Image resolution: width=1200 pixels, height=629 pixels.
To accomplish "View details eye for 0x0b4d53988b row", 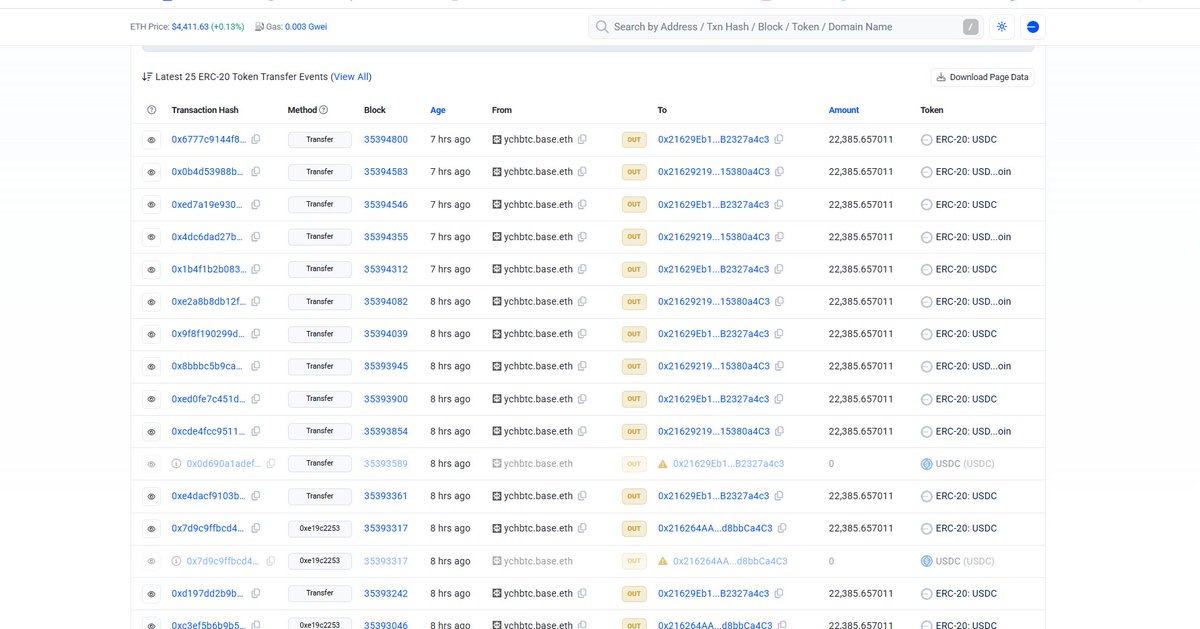I will (151, 172).
